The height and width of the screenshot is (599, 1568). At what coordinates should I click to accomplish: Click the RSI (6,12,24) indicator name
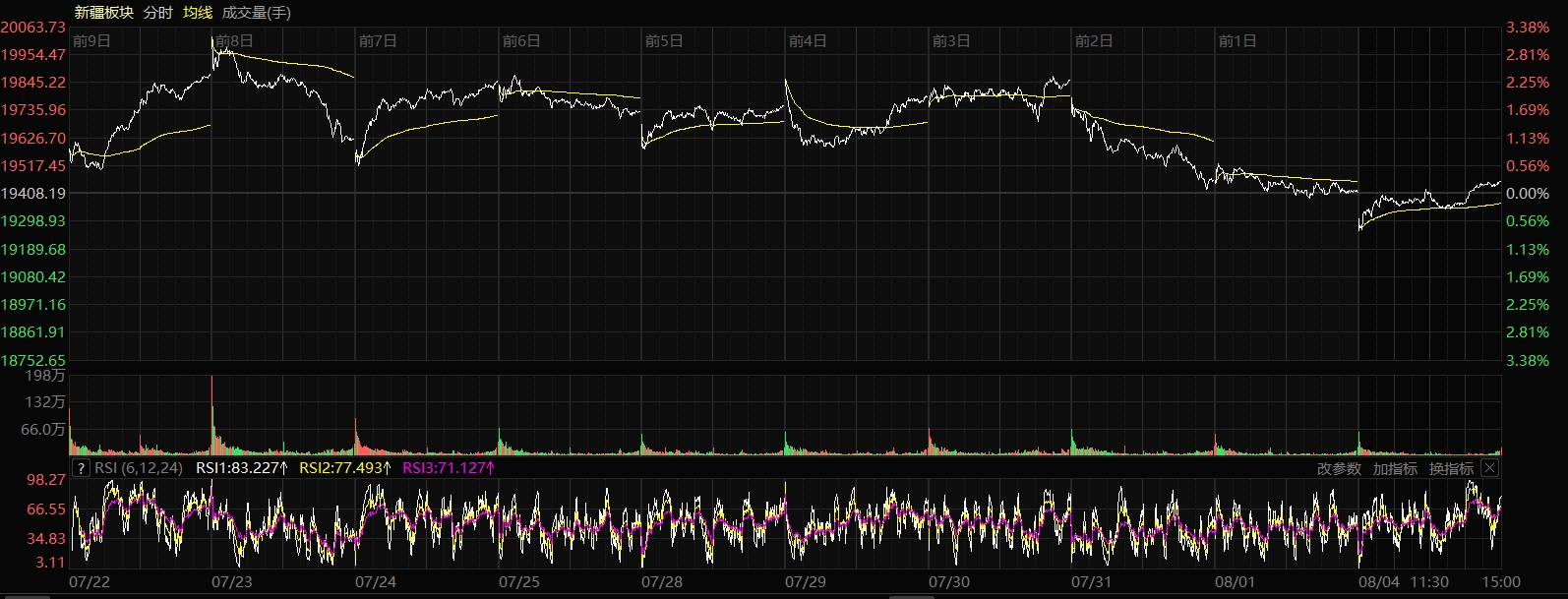click(x=138, y=468)
